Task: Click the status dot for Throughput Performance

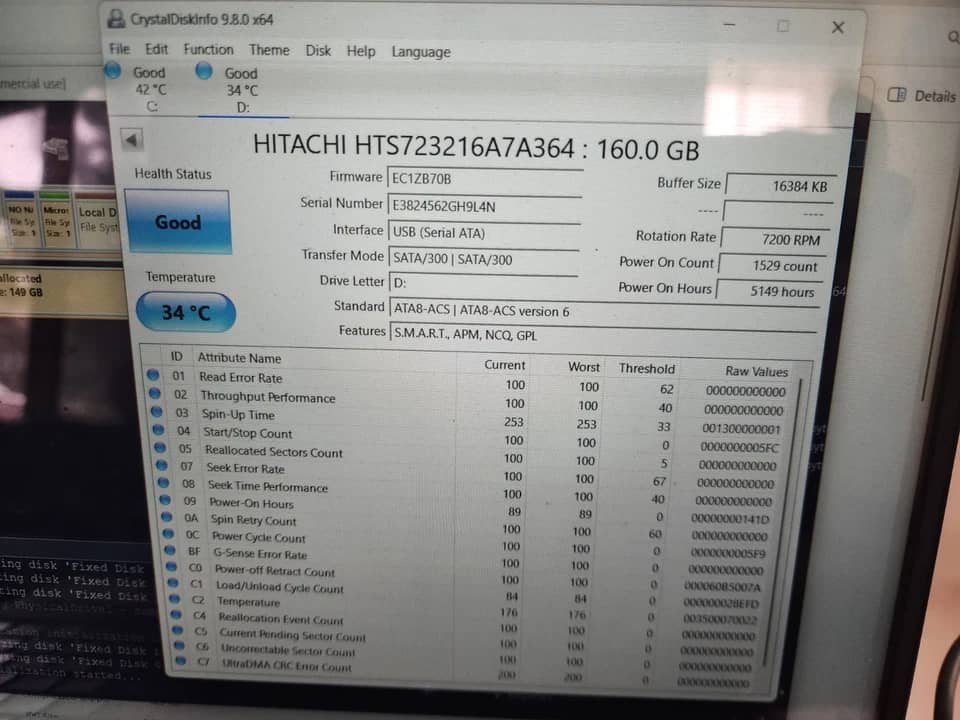Action: point(155,393)
